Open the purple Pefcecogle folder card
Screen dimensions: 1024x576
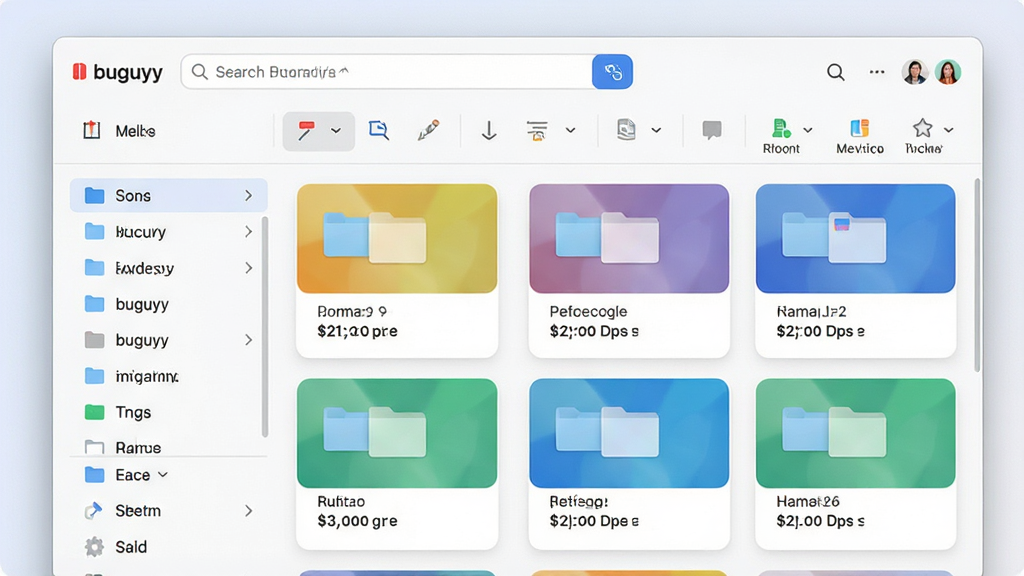point(629,270)
